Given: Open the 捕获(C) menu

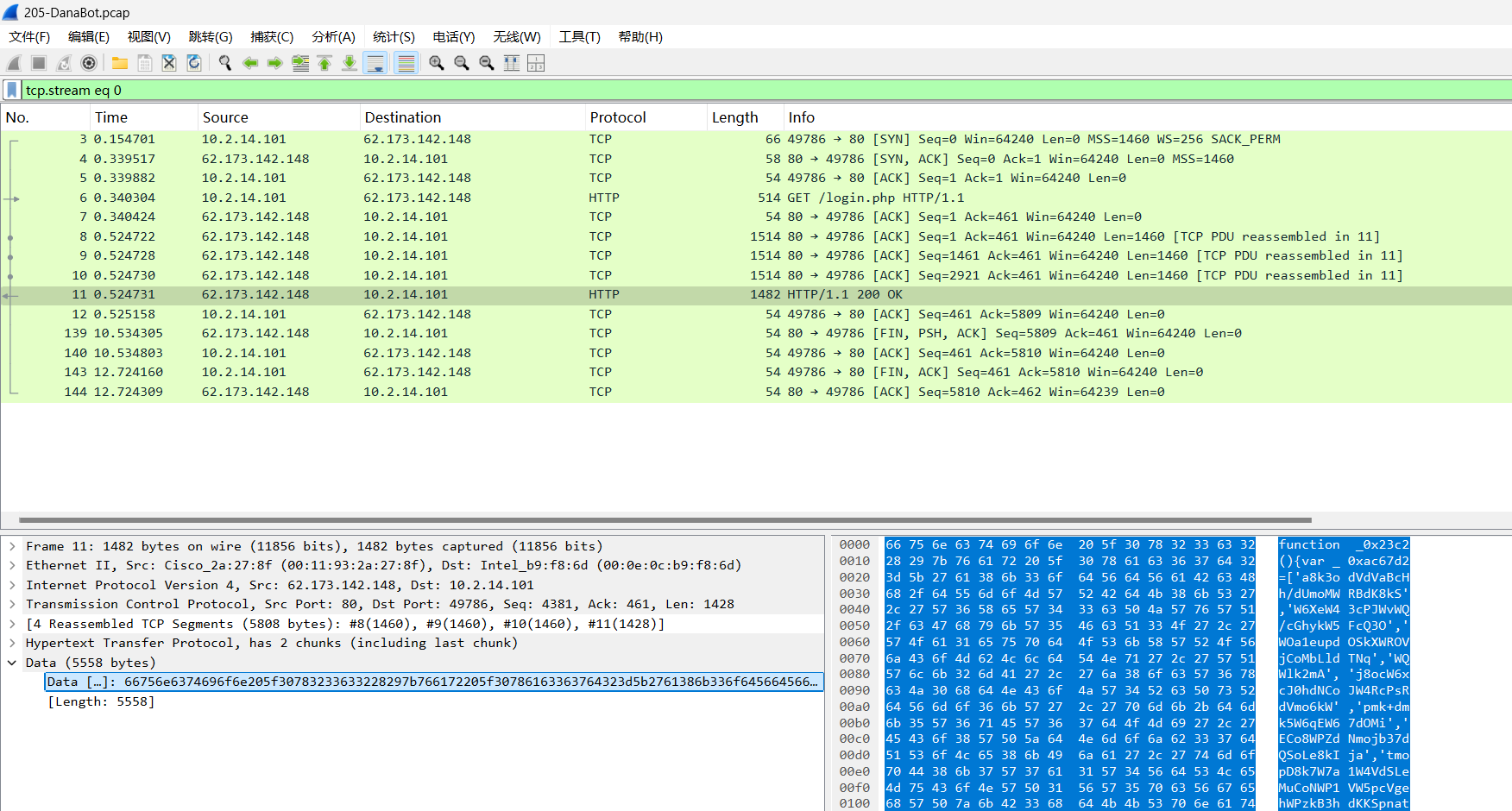Looking at the screenshot, I should [x=272, y=37].
